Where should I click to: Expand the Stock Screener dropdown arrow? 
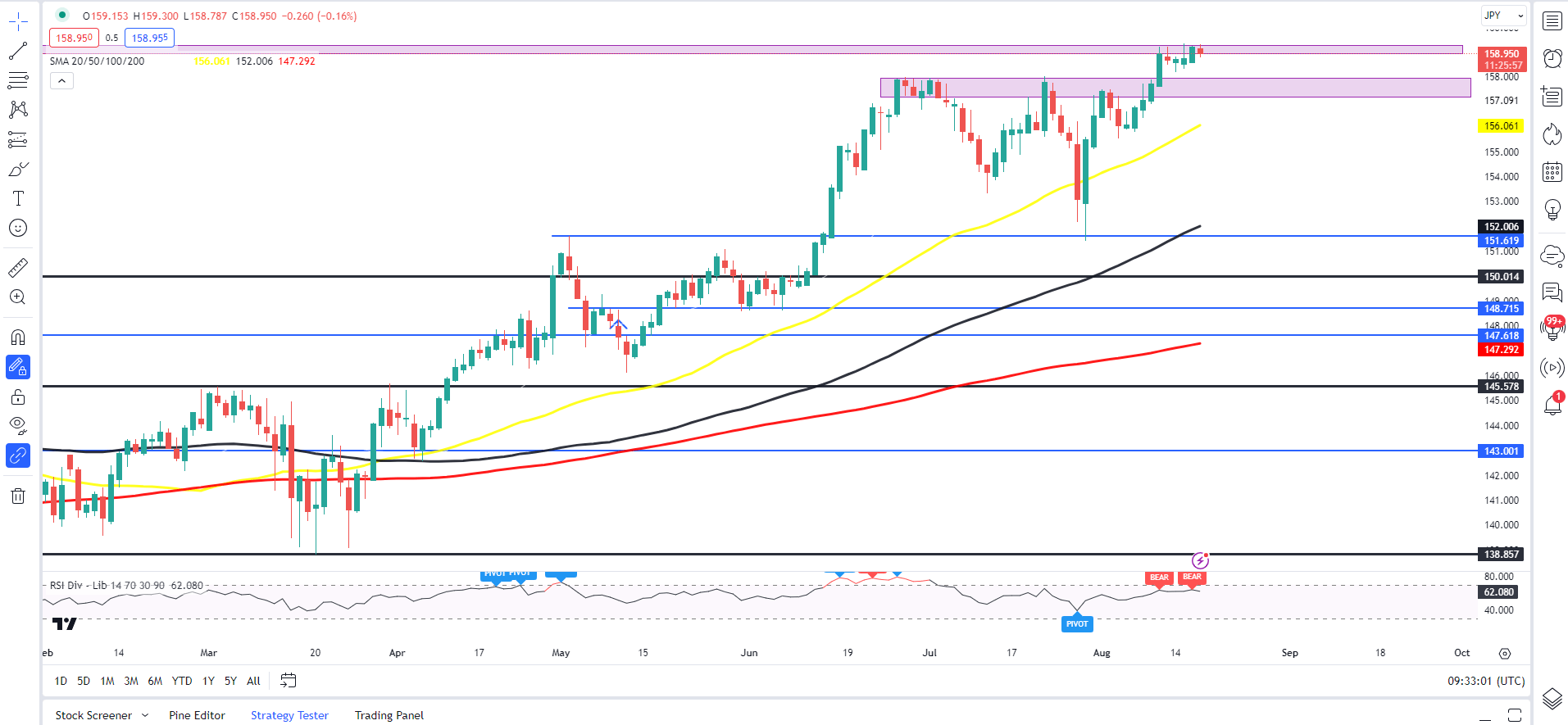145,715
